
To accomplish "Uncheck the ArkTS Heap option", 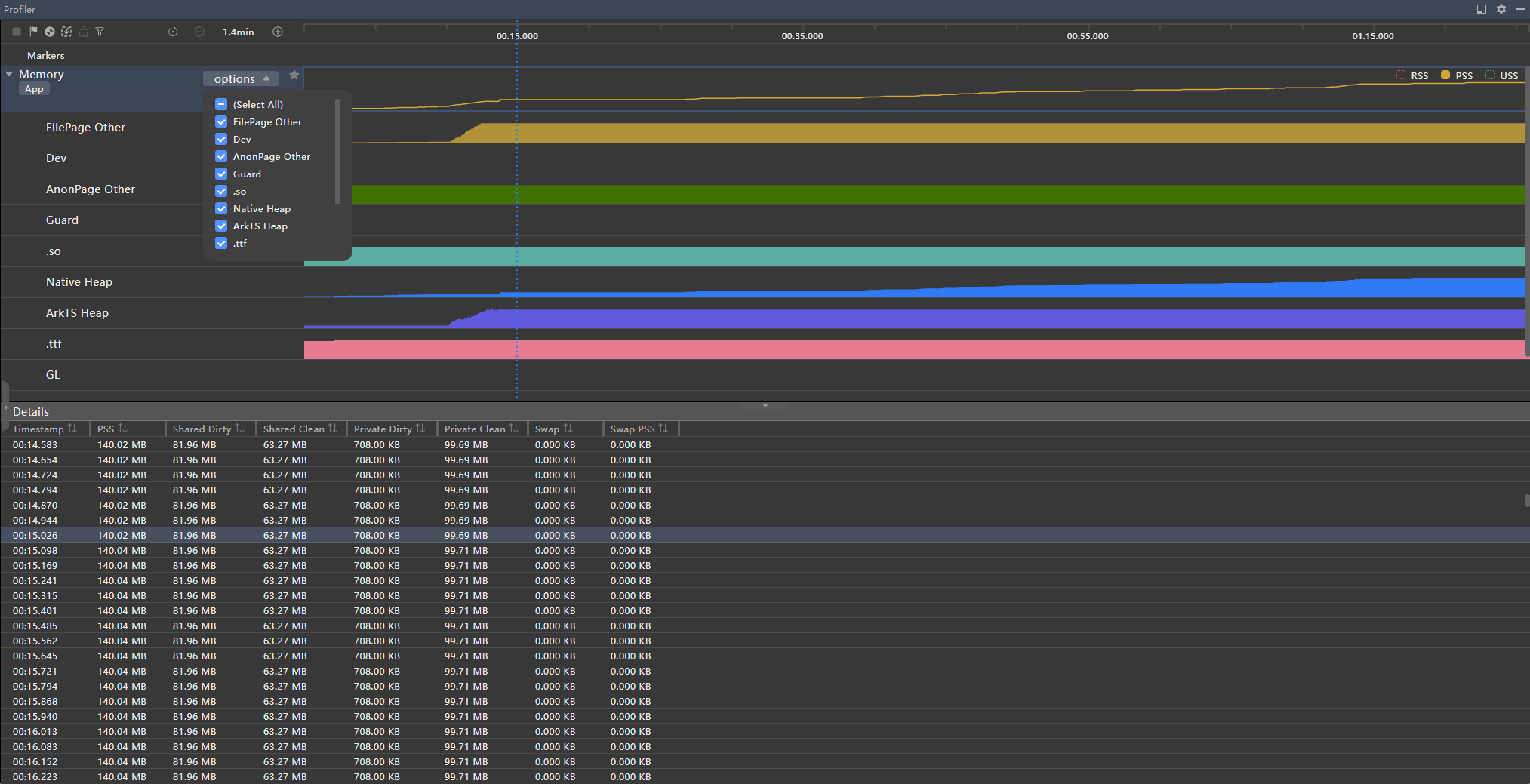I will [221, 226].
